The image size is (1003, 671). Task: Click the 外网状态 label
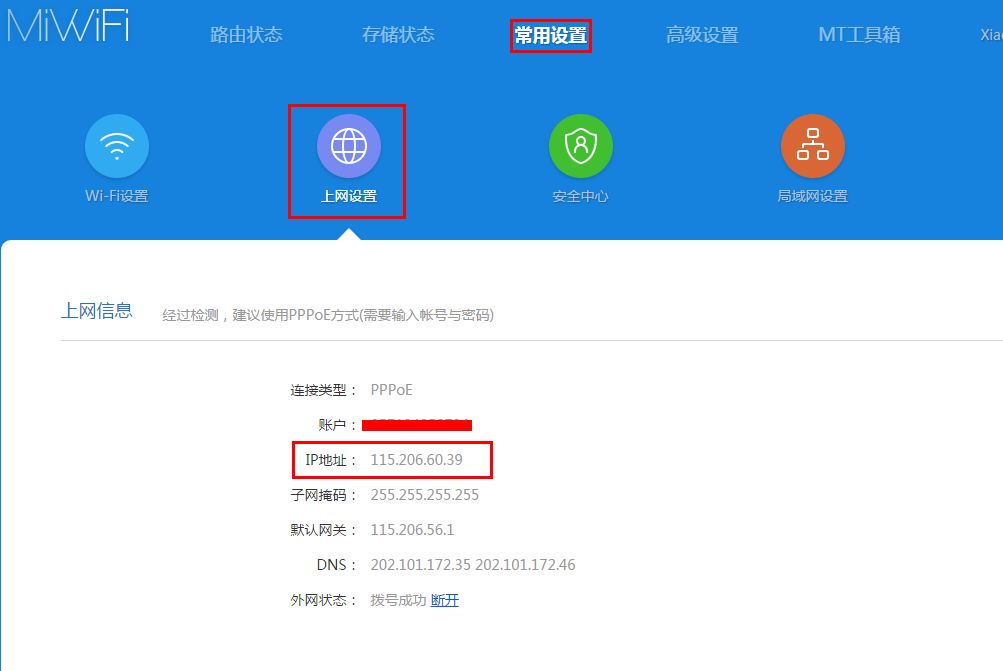point(323,600)
